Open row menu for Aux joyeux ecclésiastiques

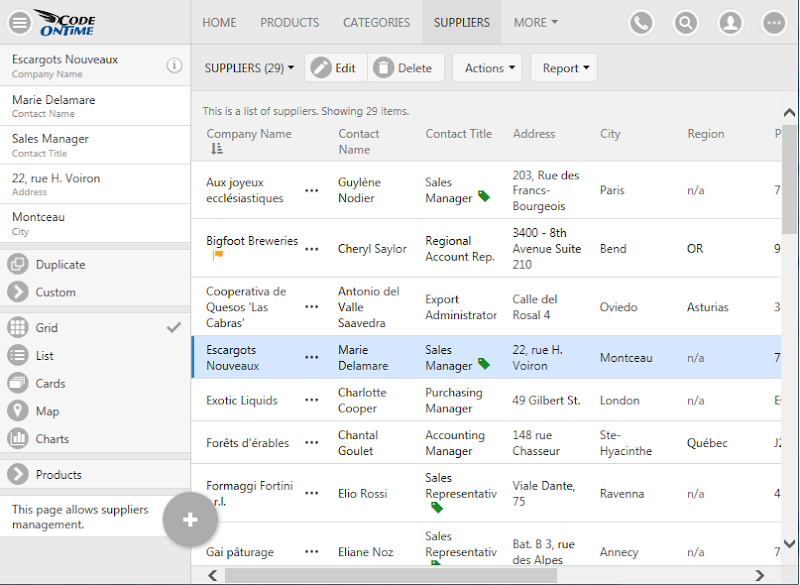coord(312,190)
